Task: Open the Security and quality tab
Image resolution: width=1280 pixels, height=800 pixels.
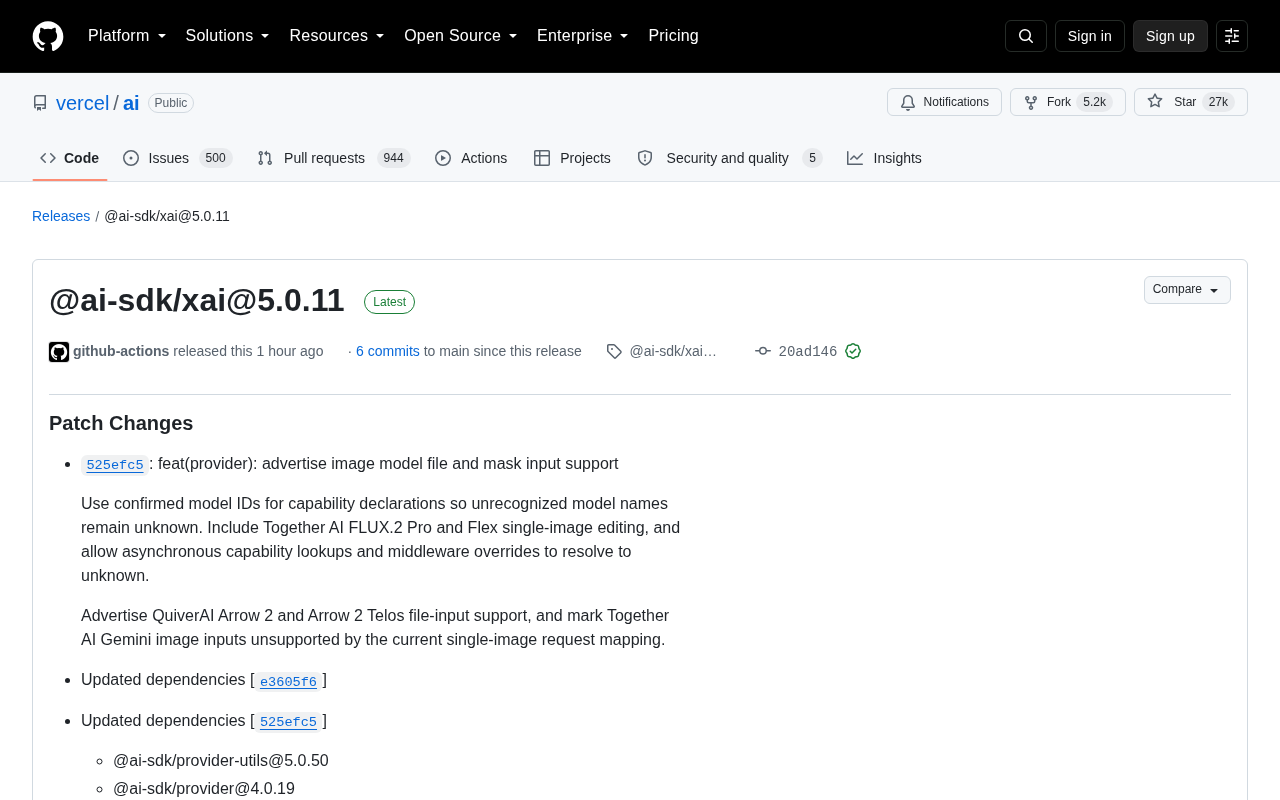Action: tap(730, 158)
